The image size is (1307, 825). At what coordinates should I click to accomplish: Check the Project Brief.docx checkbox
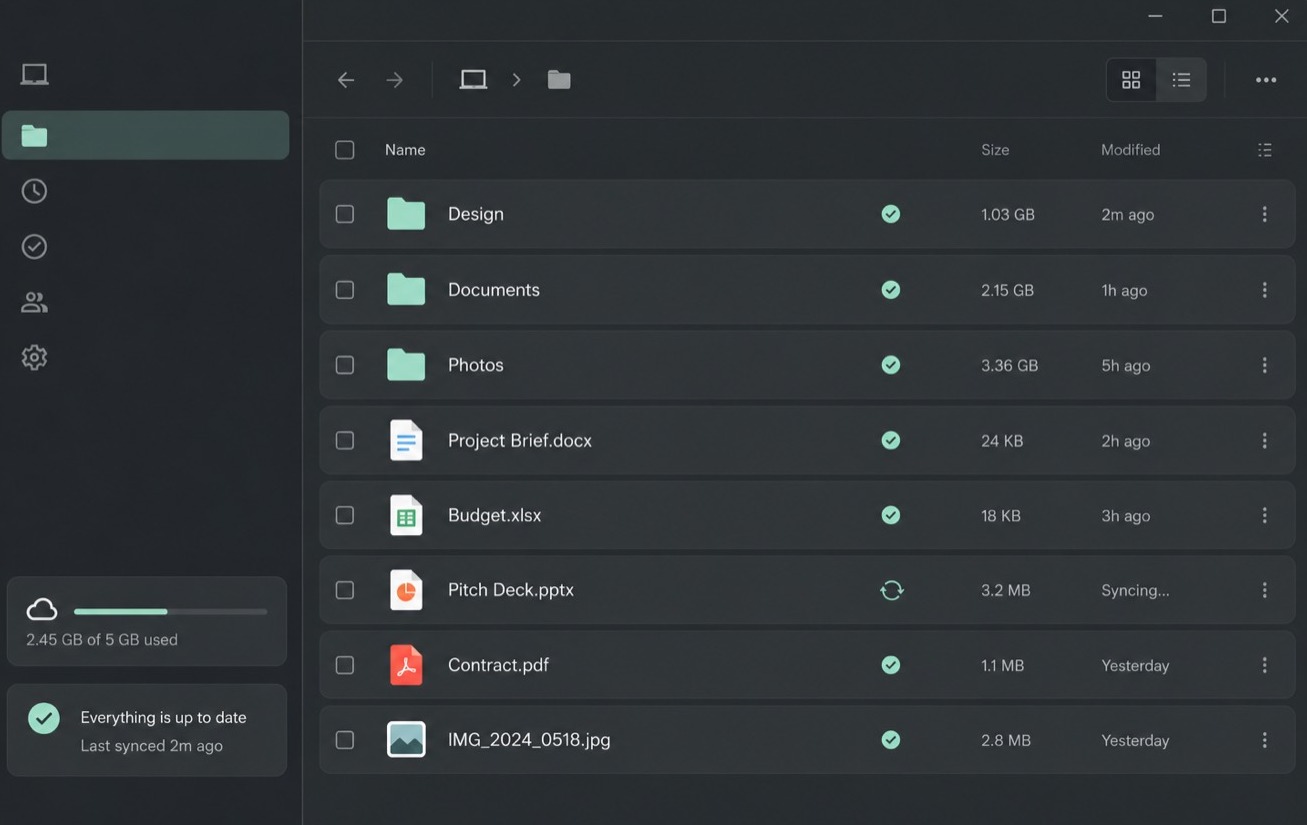coord(345,440)
